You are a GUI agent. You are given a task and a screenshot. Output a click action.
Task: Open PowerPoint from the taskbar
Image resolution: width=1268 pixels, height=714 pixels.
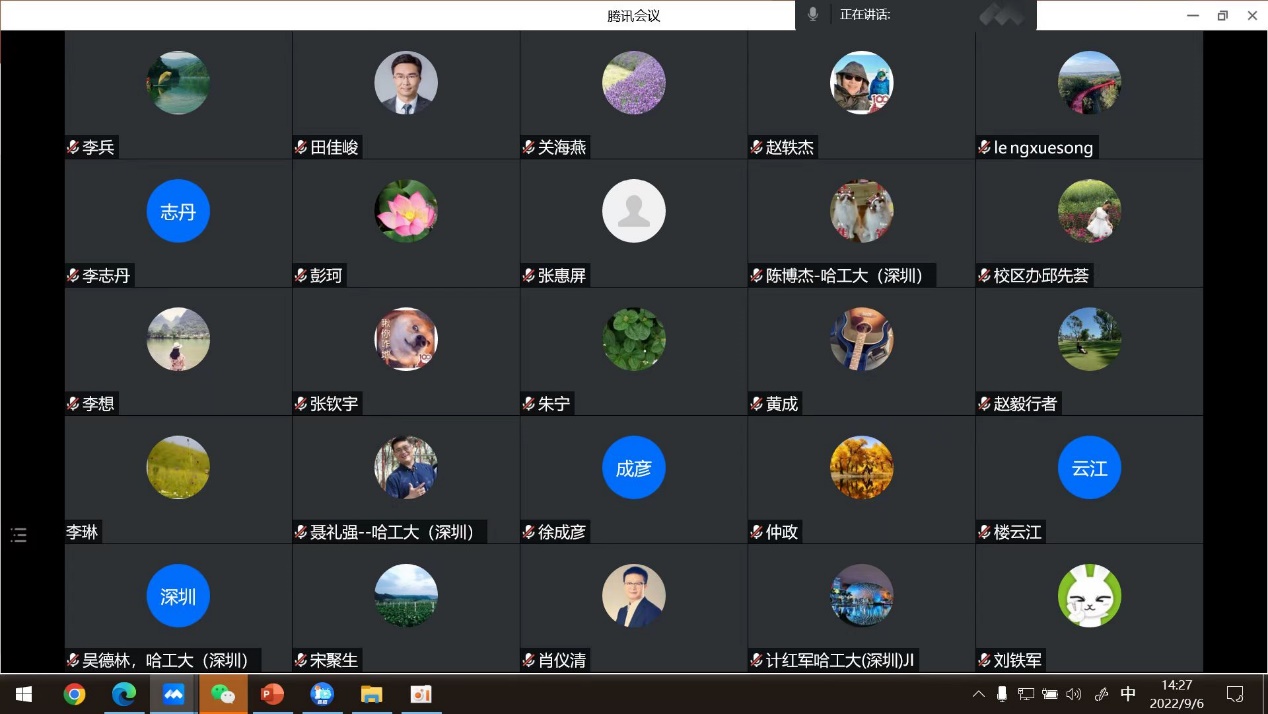click(272, 694)
